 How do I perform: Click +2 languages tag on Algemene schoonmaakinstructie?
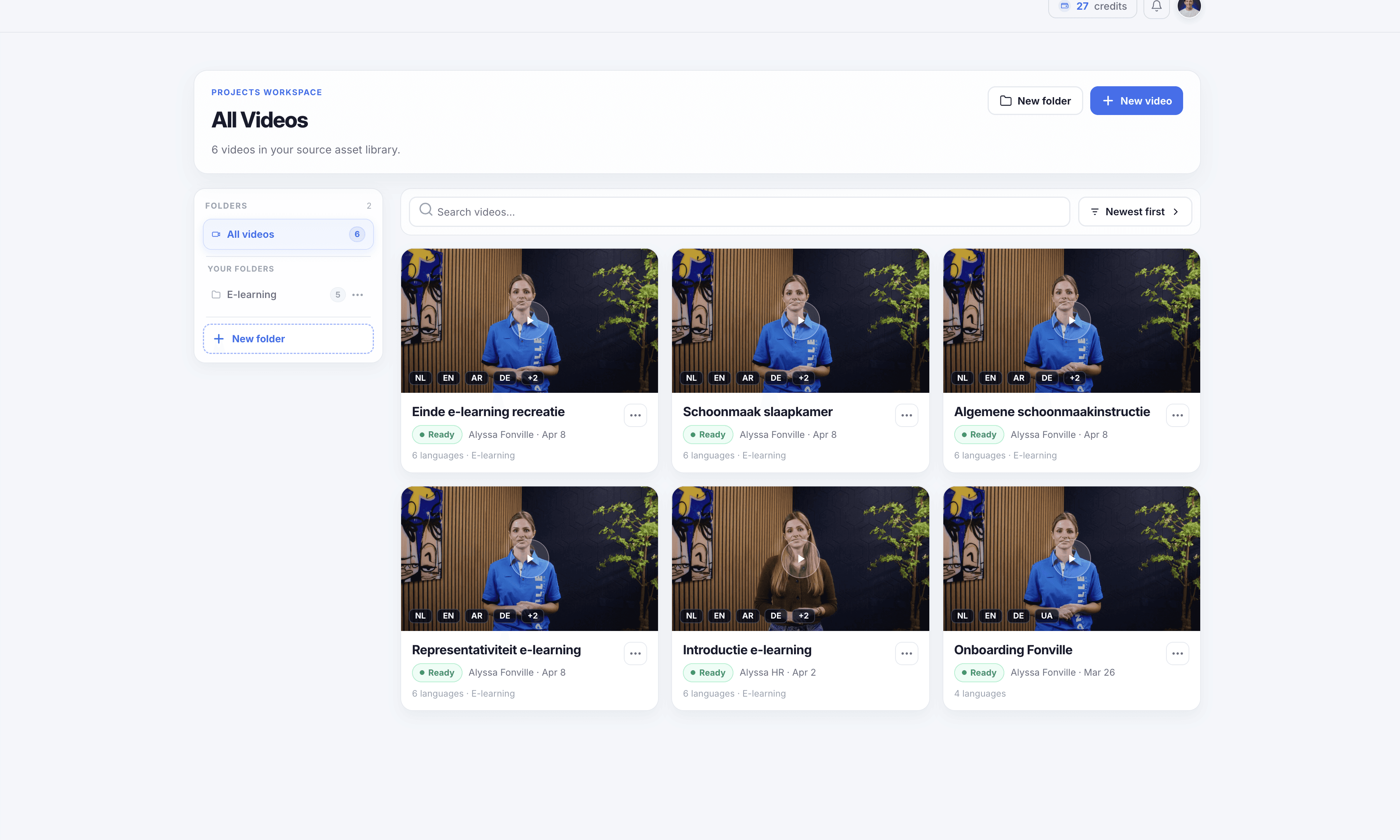[1074, 378]
